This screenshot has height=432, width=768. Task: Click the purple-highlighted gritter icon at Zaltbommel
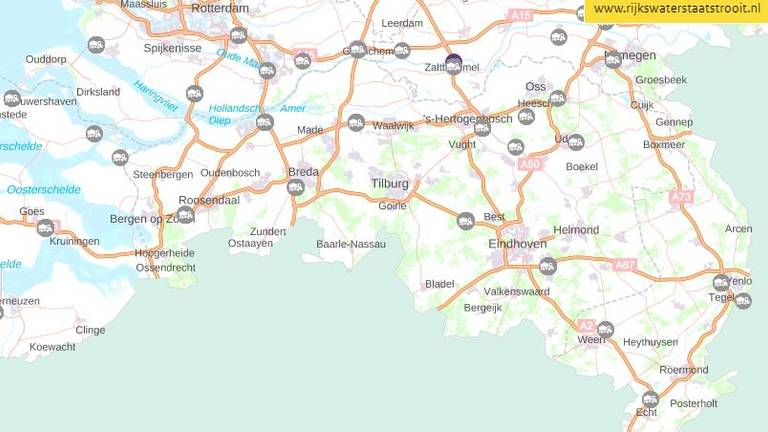point(454,64)
